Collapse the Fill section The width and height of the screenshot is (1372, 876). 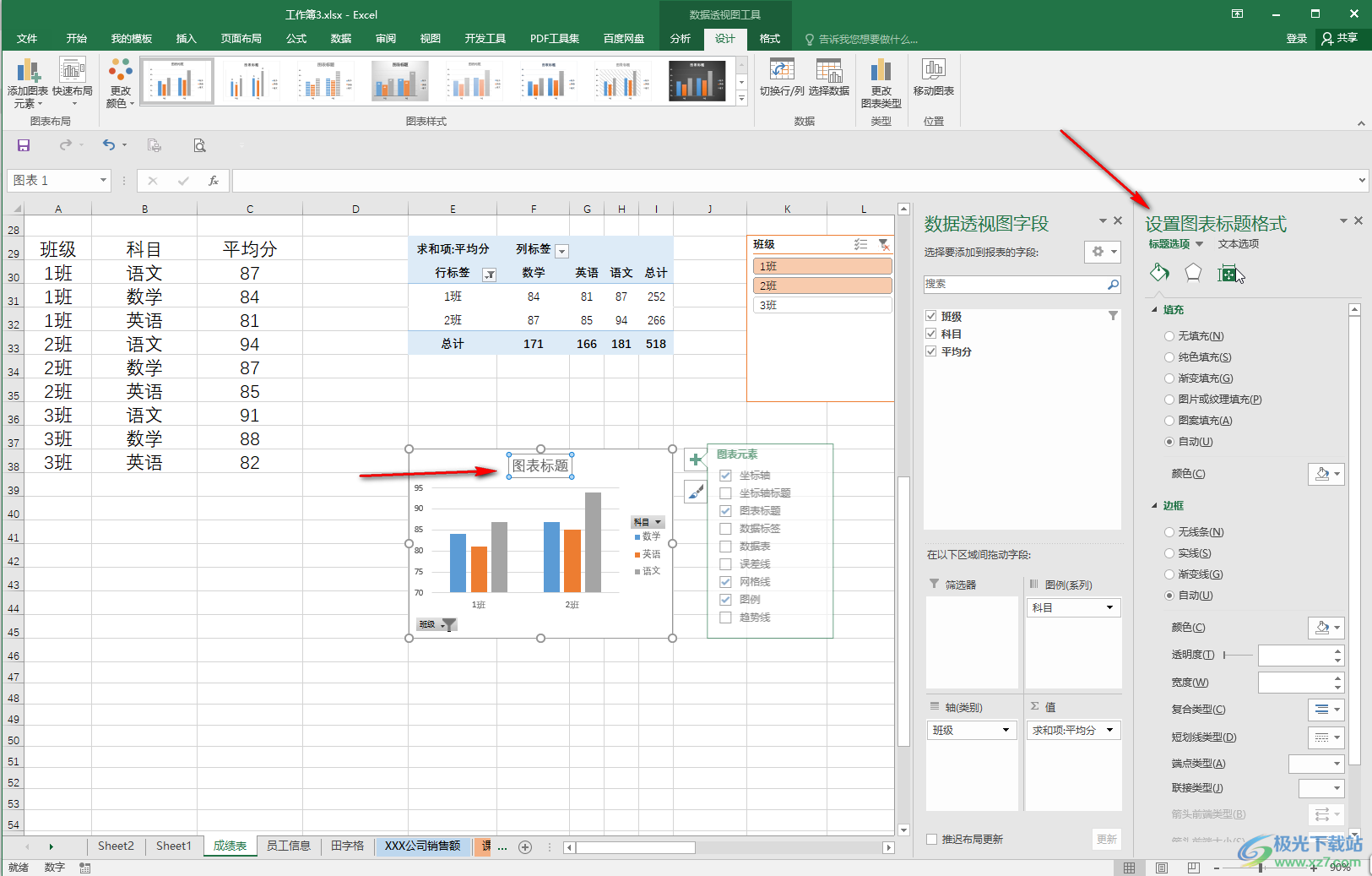(1155, 310)
